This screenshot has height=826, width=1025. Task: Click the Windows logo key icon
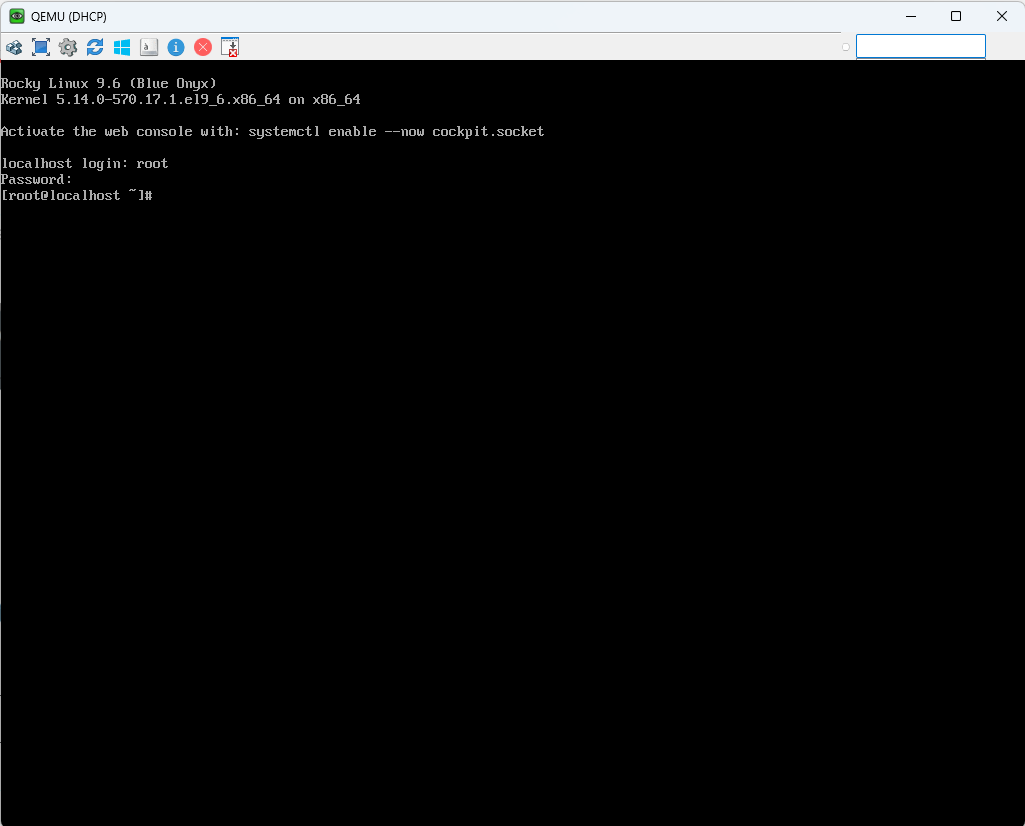tap(122, 47)
